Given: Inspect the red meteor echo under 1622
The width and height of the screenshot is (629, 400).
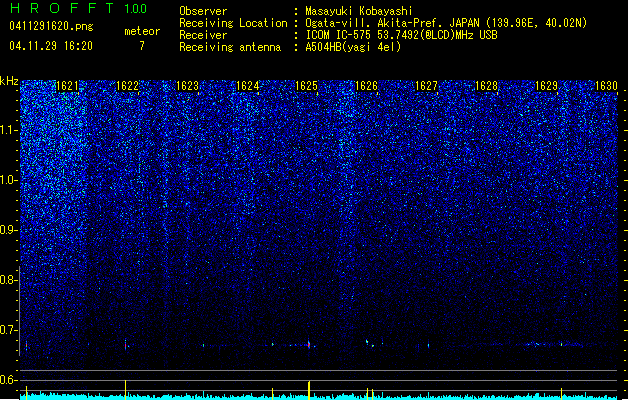Looking at the screenshot, I should click(x=126, y=344).
